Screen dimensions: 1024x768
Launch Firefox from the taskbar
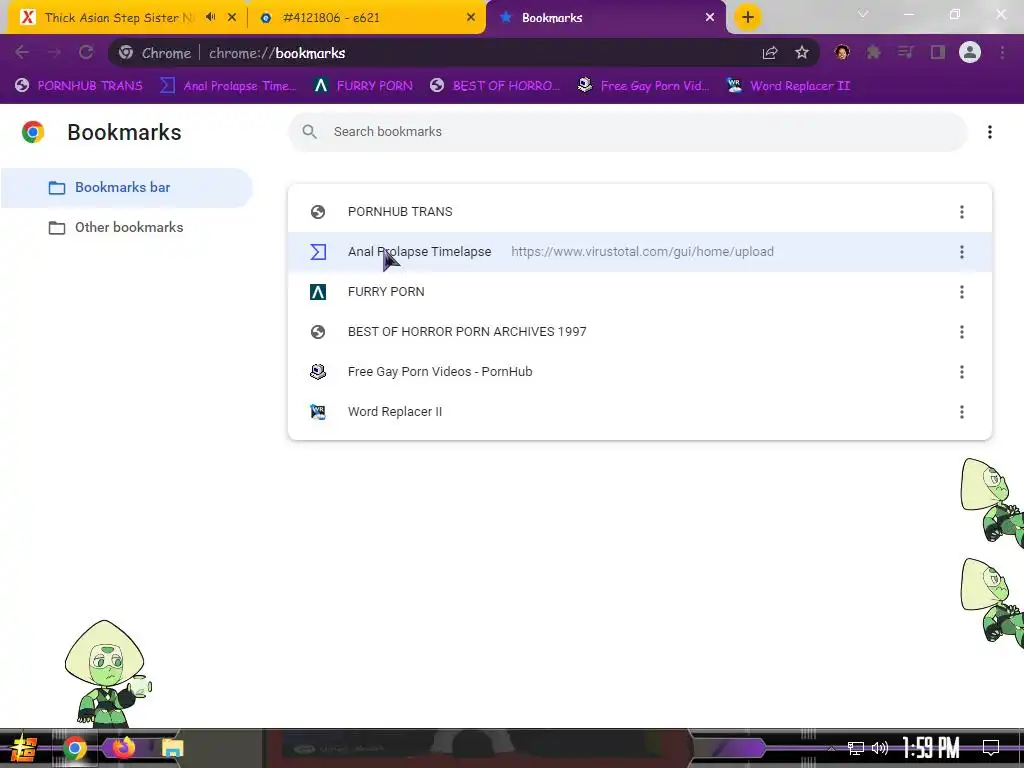coord(123,748)
